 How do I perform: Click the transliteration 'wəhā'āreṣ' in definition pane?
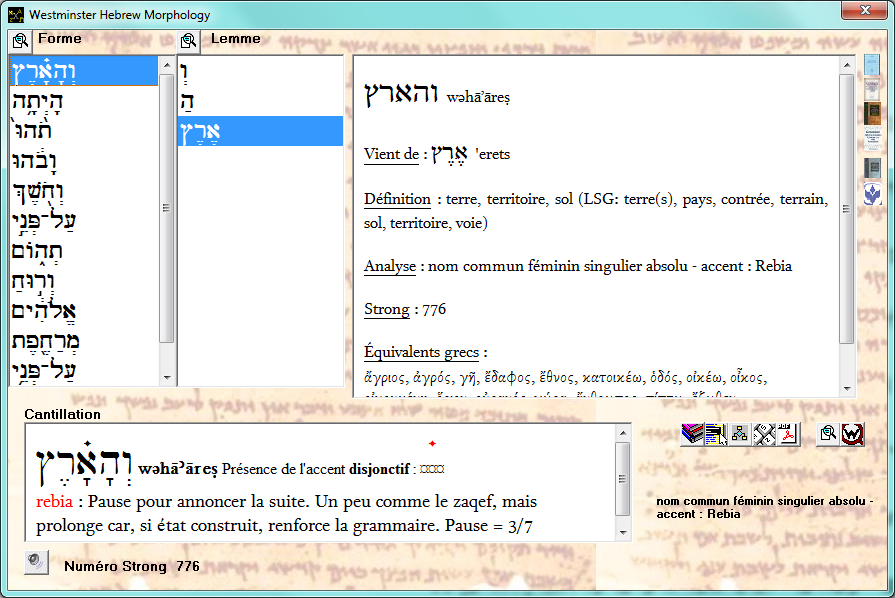click(478, 98)
